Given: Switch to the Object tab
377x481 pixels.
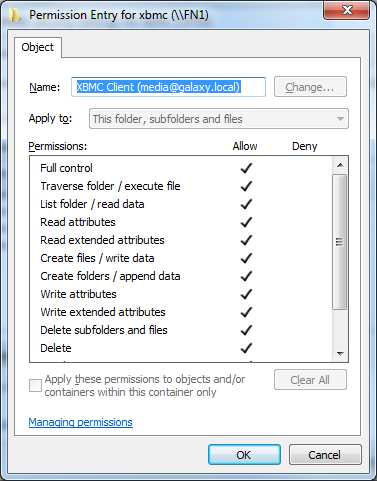Looking at the screenshot, I should click(38, 47).
